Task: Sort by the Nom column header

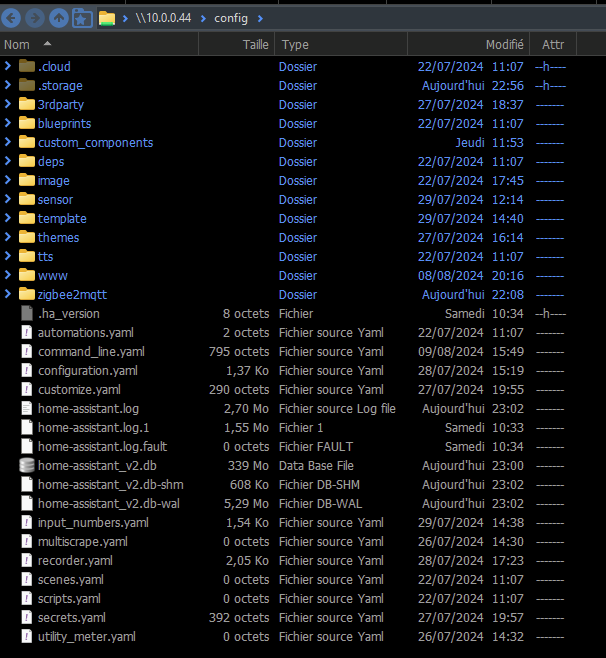Action: coord(18,45)
